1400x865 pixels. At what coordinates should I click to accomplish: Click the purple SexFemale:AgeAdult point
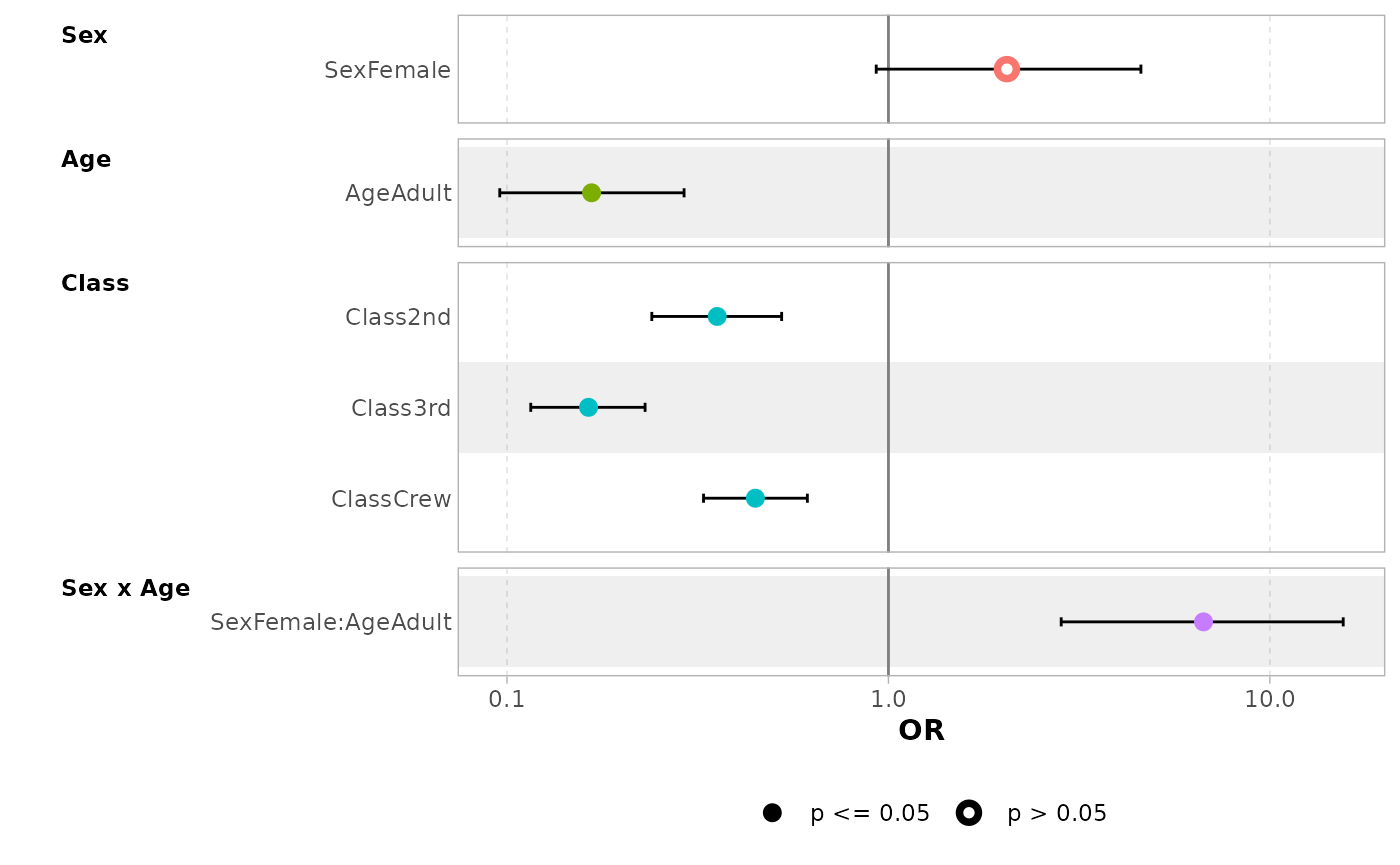pos(1203,622)
